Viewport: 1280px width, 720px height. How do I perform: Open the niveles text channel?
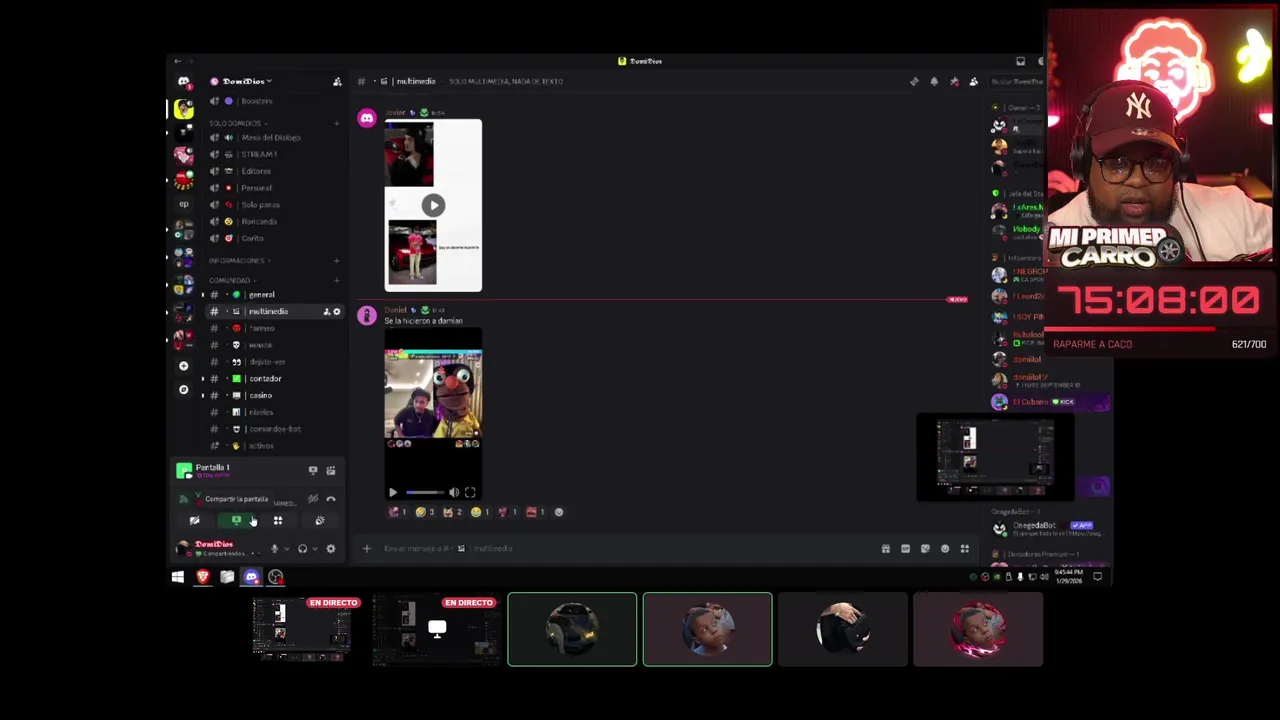[x=272, y=412]
